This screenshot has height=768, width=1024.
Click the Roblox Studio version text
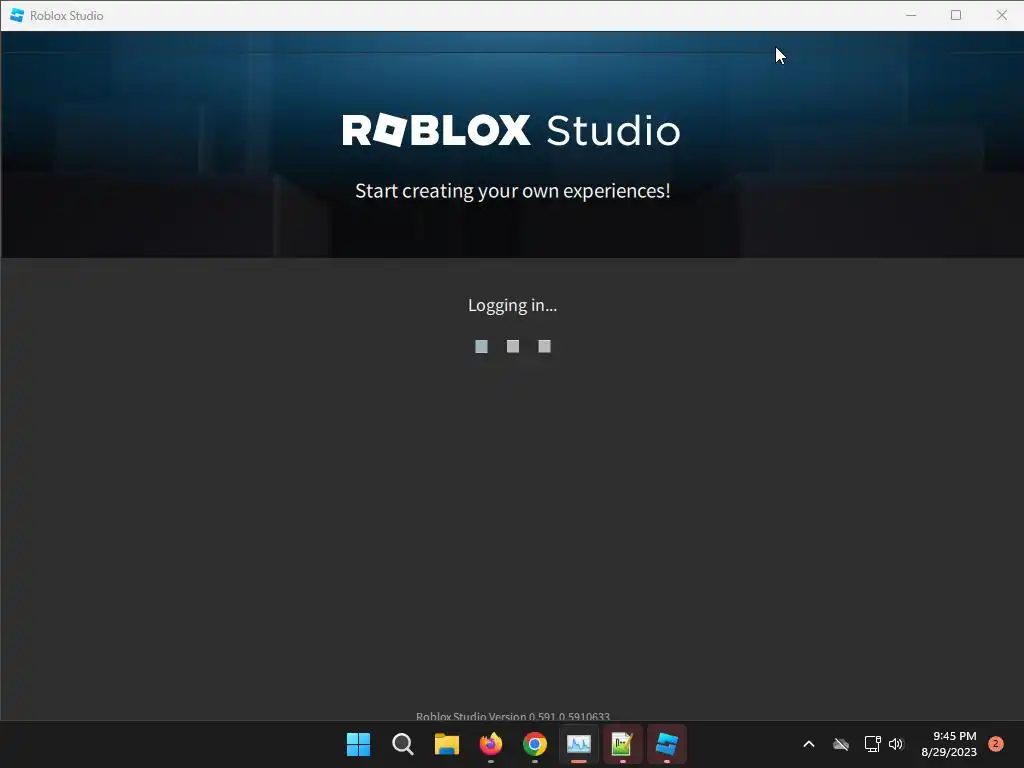tap(513, 716)
